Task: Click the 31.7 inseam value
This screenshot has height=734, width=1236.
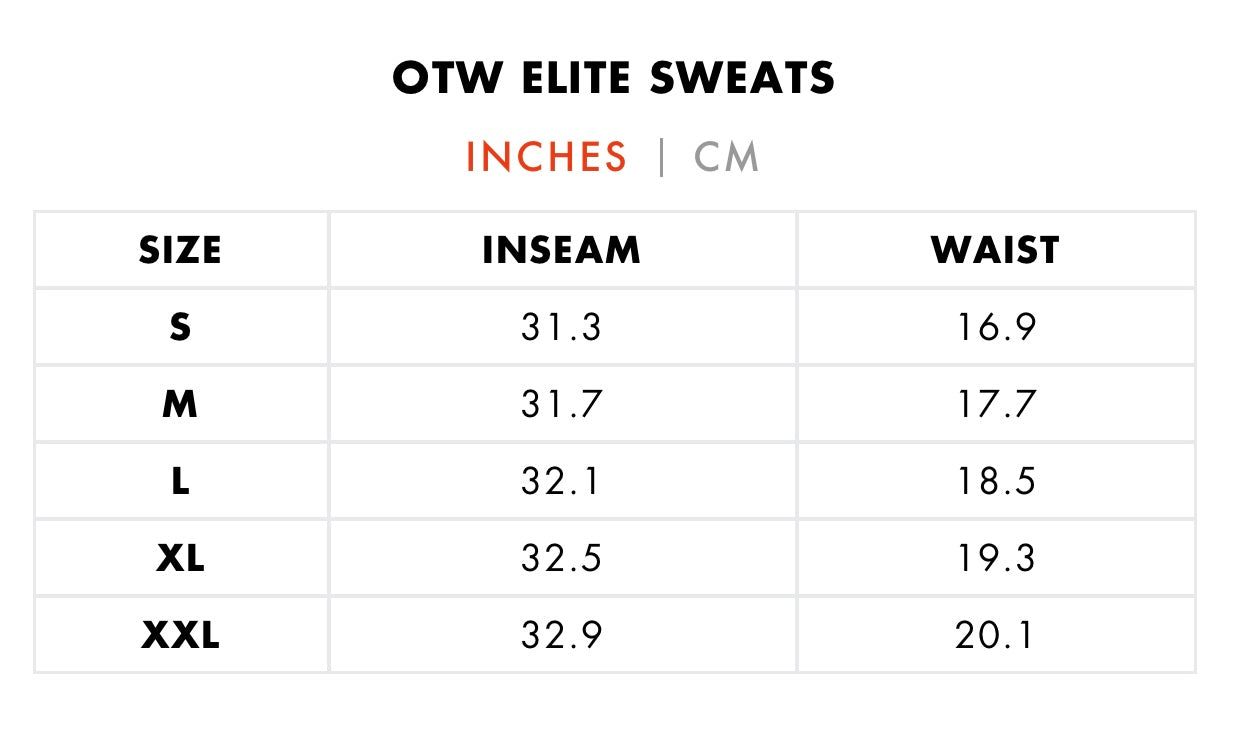Action: point(561,404)
